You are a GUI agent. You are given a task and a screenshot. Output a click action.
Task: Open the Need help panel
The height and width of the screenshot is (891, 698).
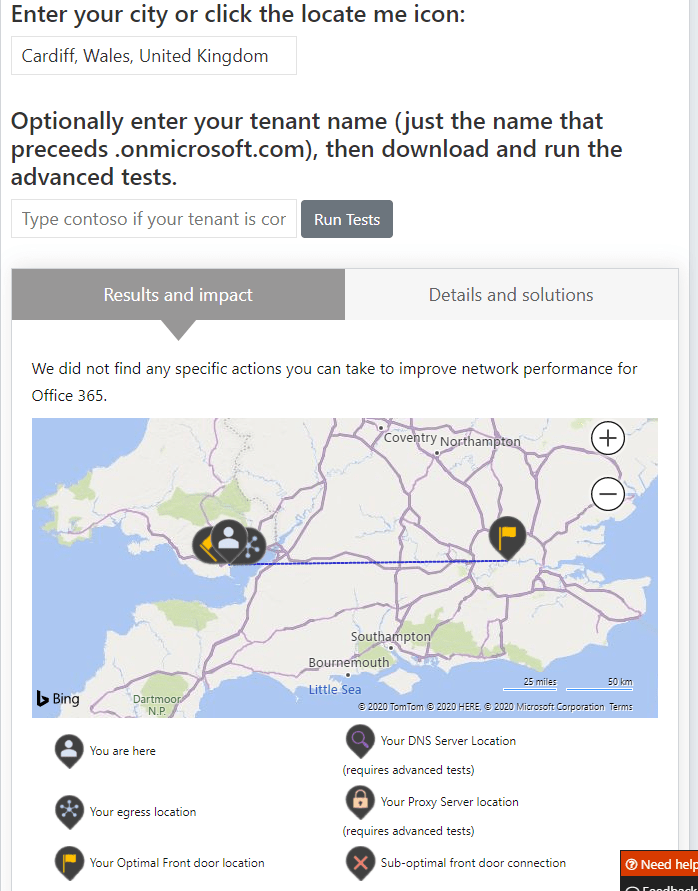coord(660,864)
